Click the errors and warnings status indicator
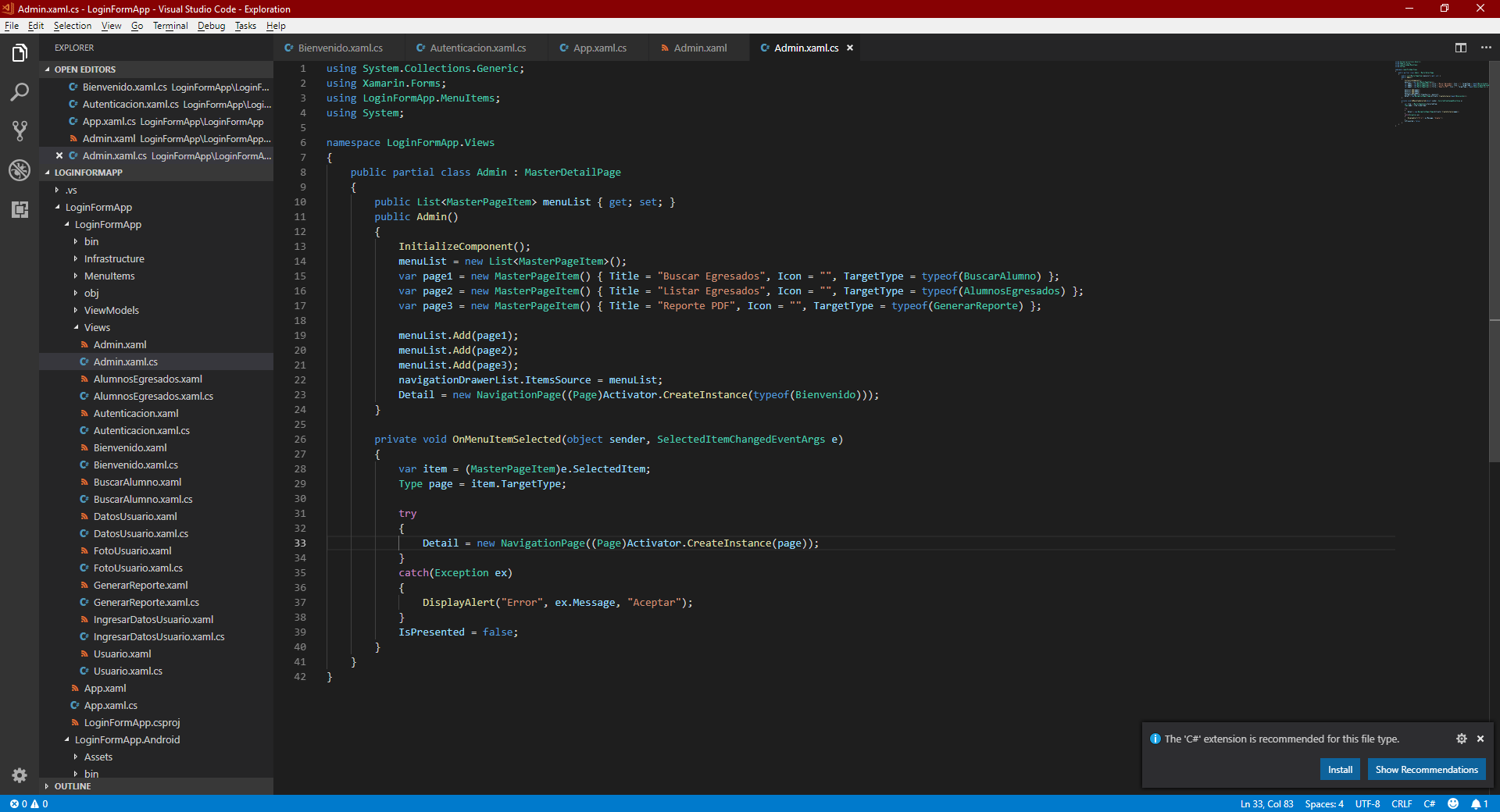This screenshot has width=1500, height=812. [29, 803]
